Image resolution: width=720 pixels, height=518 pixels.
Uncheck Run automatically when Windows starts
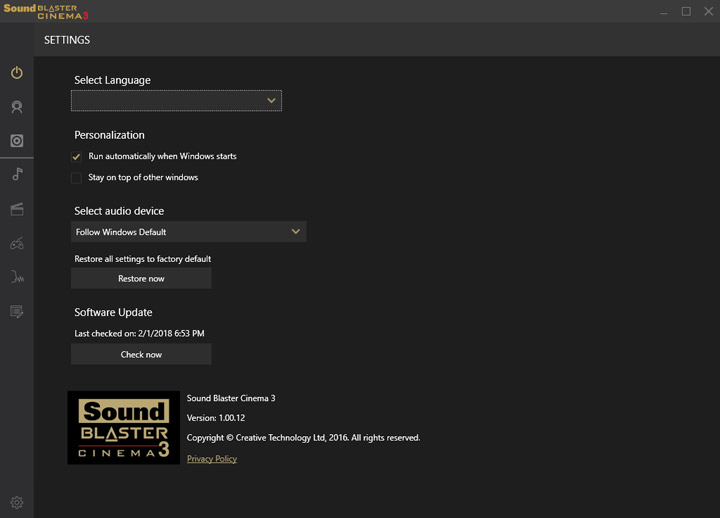coord(76,157)
